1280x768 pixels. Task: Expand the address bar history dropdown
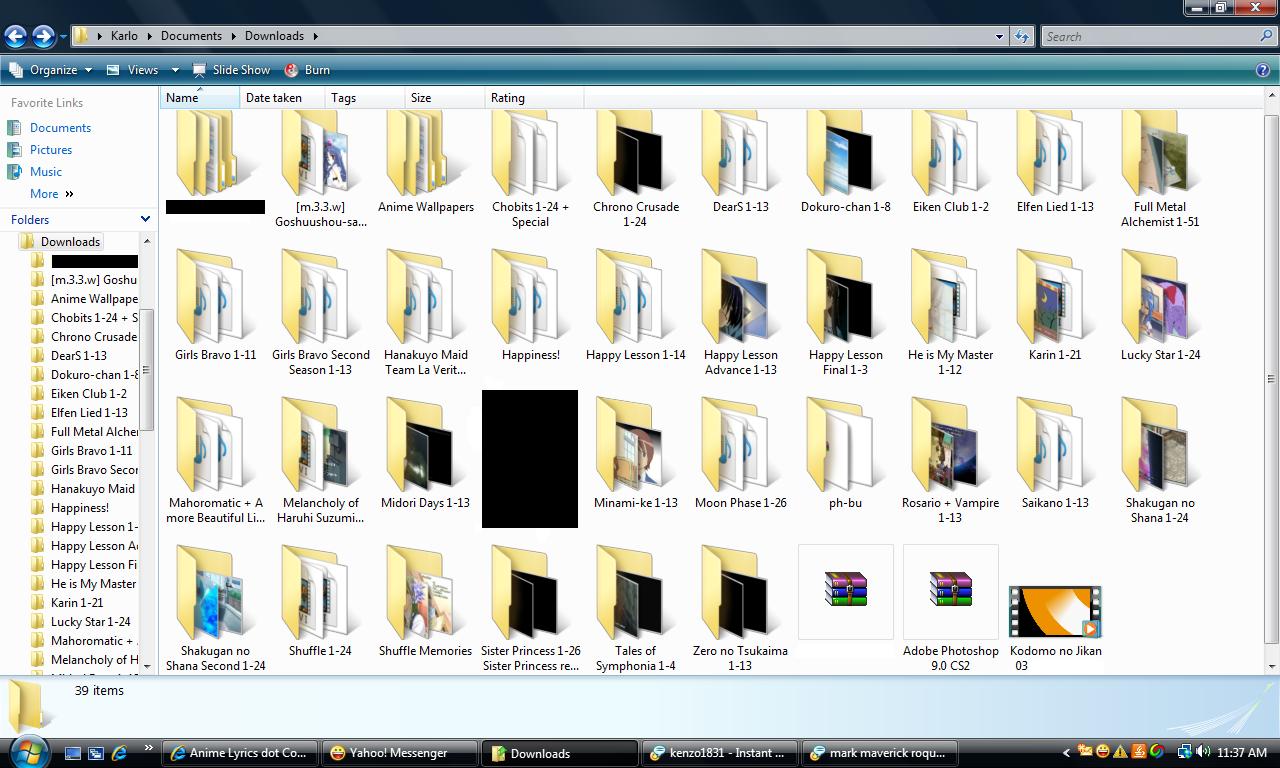pyautogui.click(x=998, y=37)
